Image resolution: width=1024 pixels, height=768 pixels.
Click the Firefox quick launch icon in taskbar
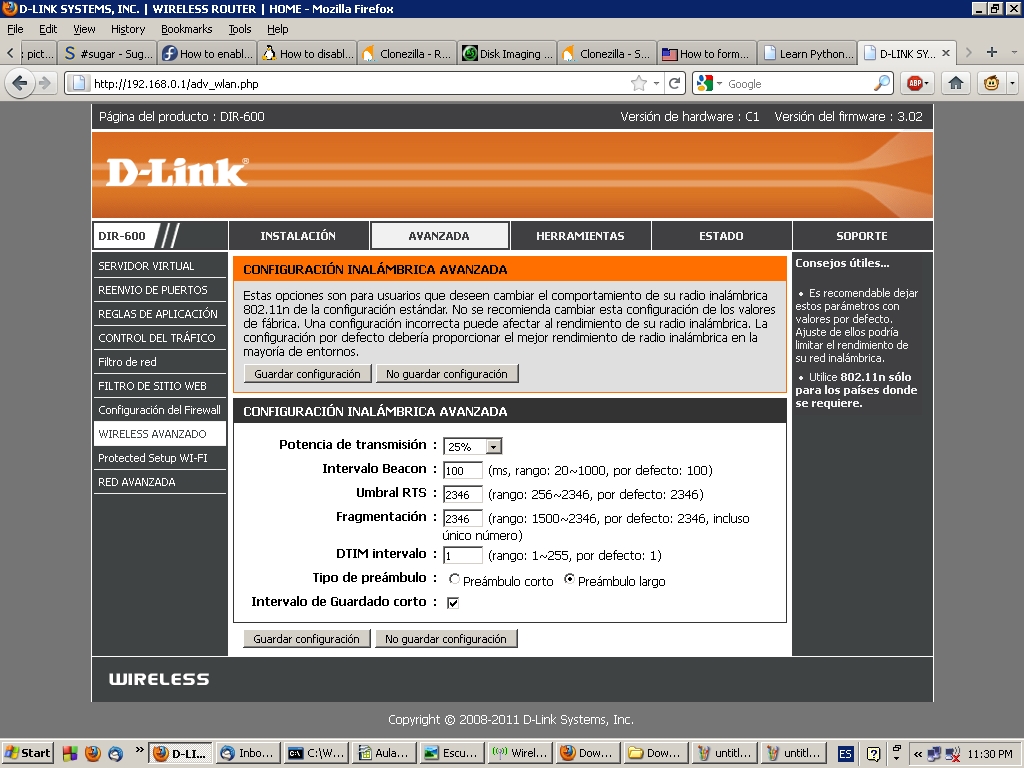(x=92, y=753)
